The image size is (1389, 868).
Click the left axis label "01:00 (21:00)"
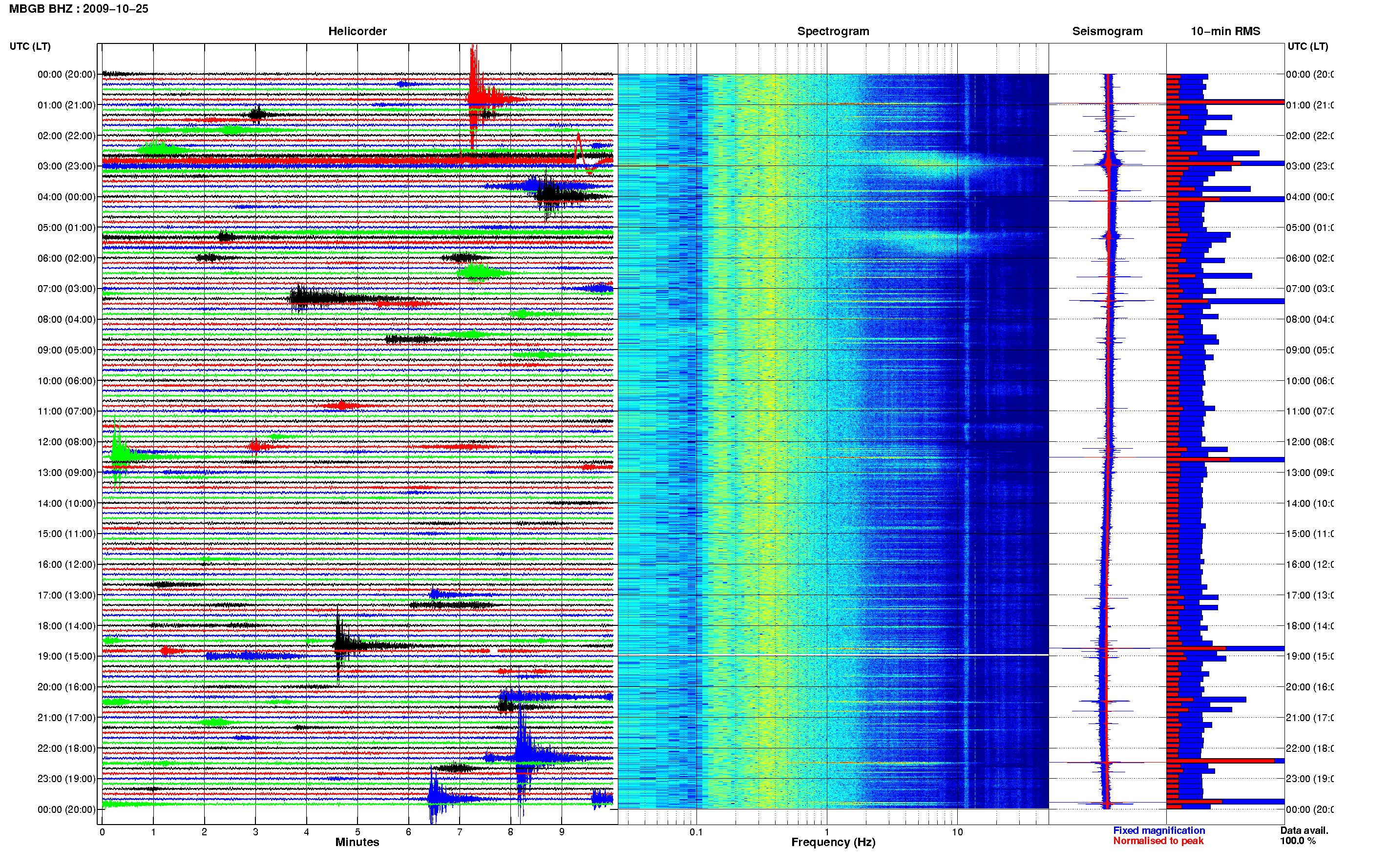click(x=66, y=105)
